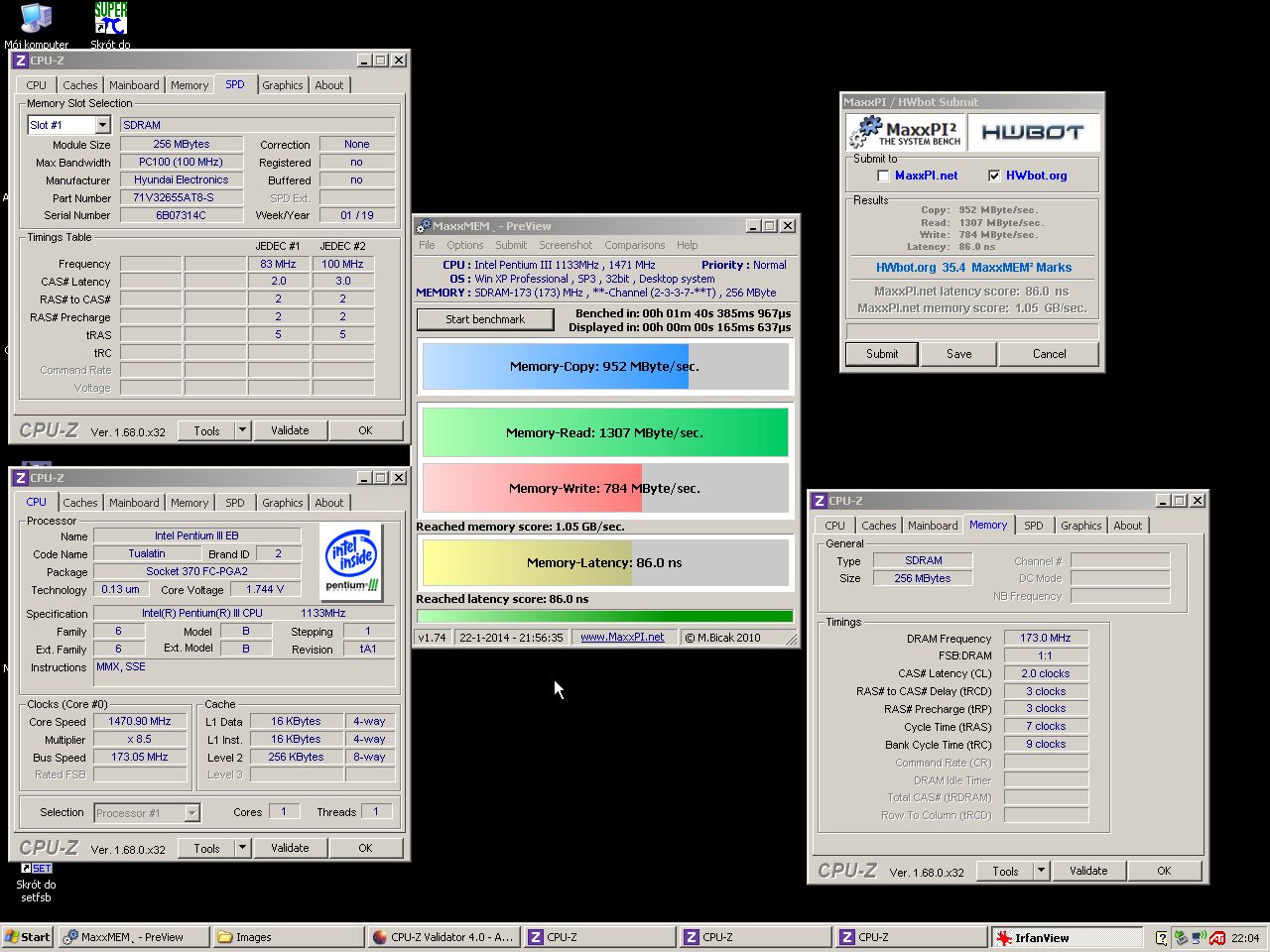
Task: Switch to Caches tab in SPD CPU-Z window
Action: pos(80,85)
